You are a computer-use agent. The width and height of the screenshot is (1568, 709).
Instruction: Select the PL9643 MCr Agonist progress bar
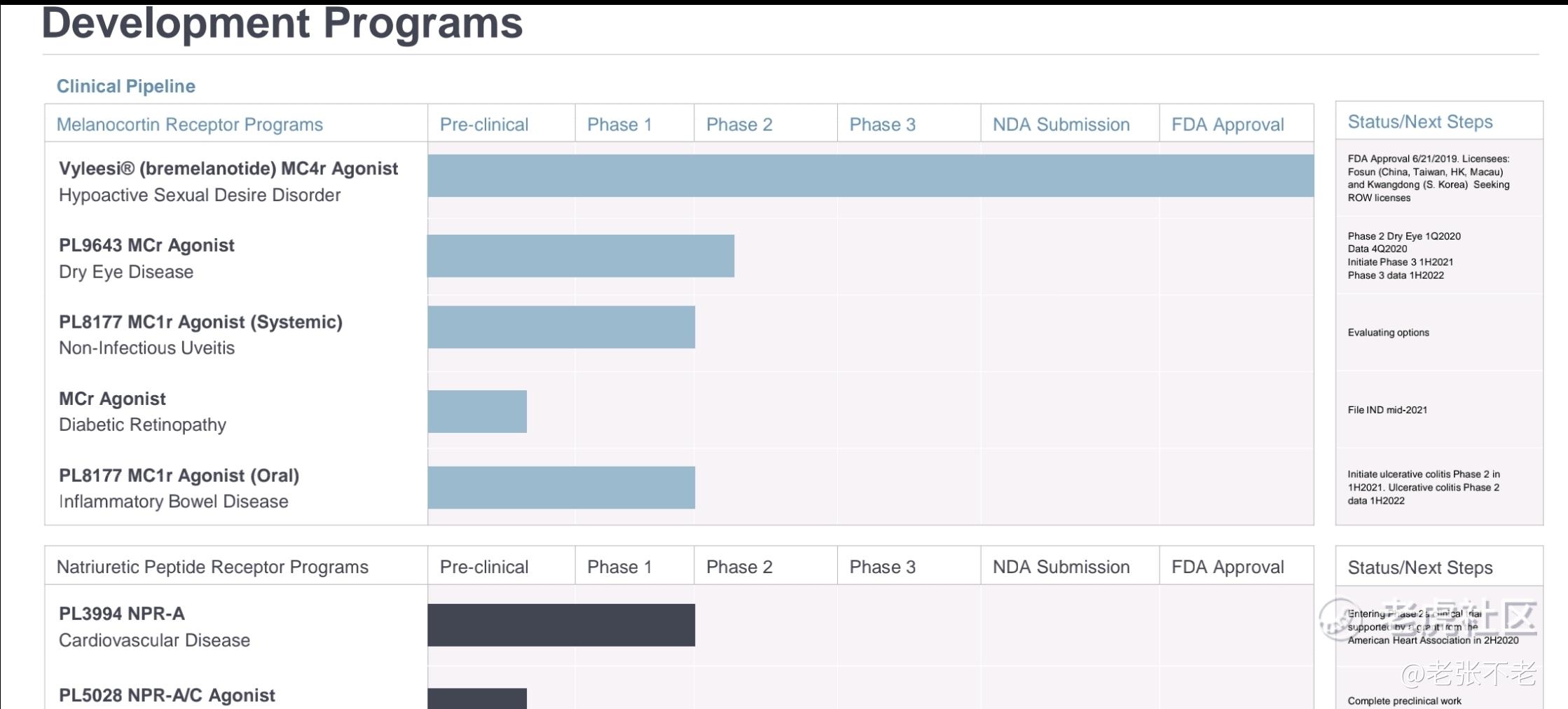pos(581,256)
